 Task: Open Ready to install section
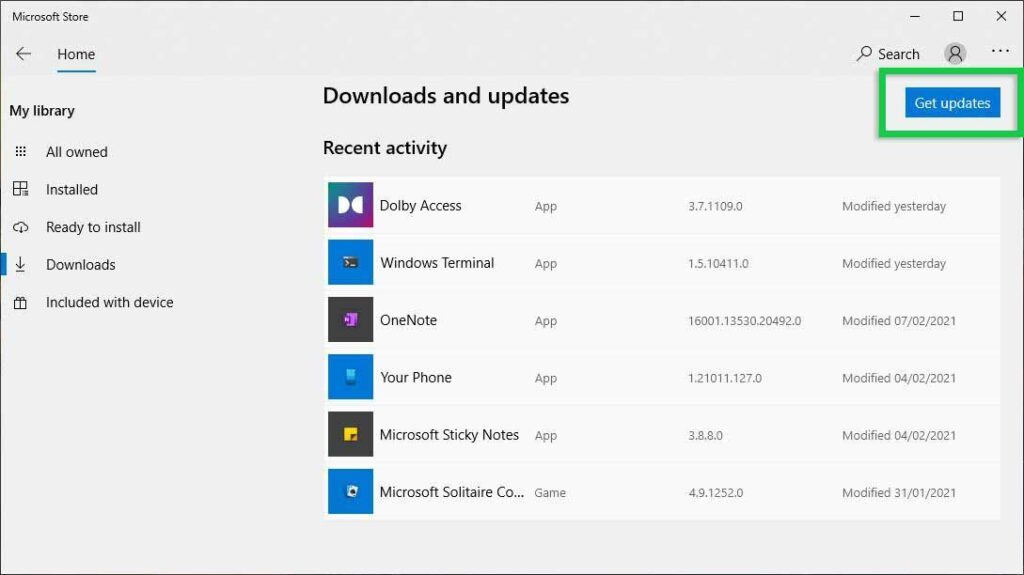(x=93, y=227)
